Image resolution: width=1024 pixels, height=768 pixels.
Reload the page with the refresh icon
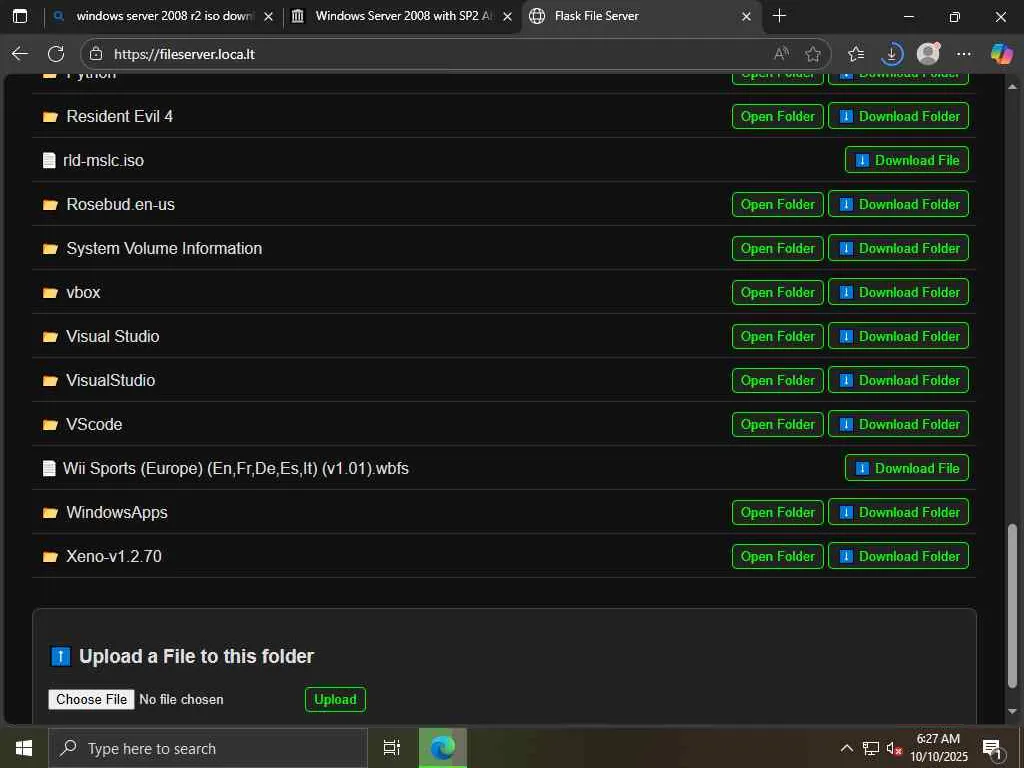click(56, 54)
